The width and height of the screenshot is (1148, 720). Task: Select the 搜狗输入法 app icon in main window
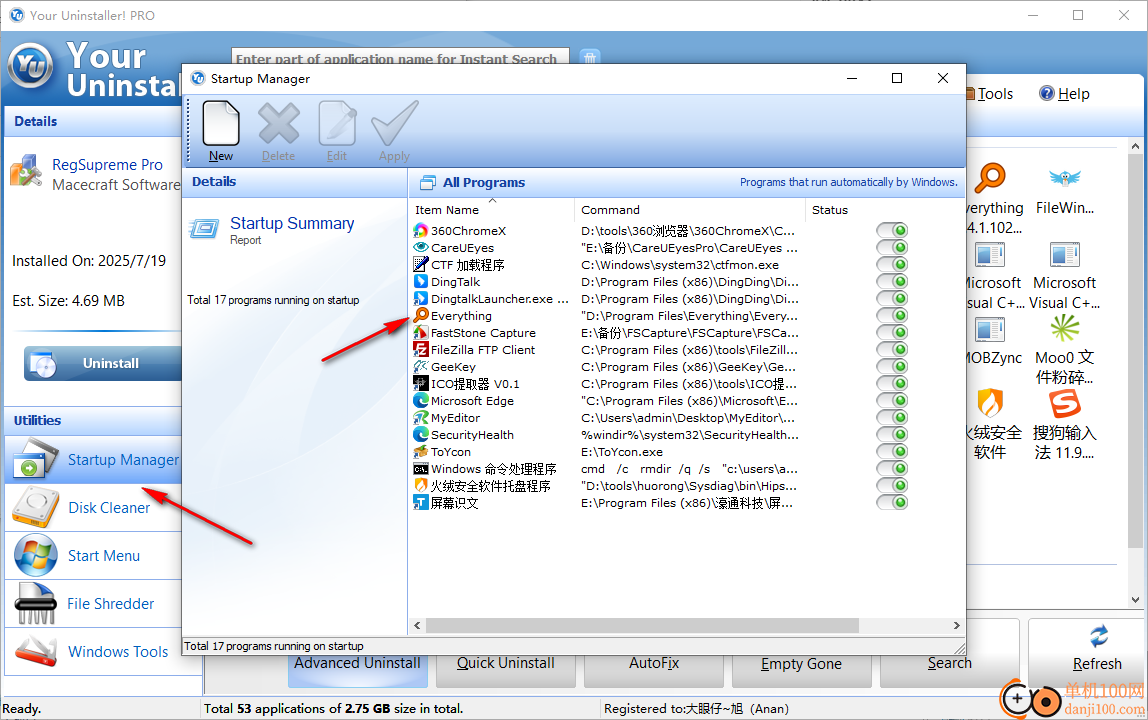[1065, 404]
